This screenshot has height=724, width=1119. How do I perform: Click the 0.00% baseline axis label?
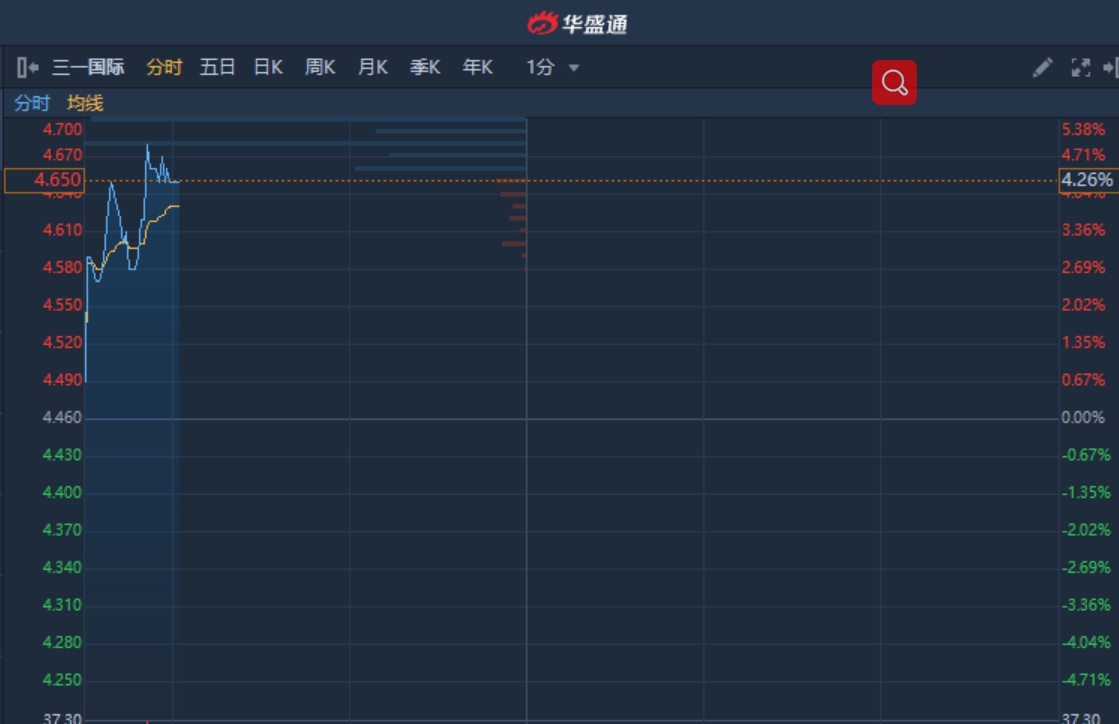[1083, 418]
